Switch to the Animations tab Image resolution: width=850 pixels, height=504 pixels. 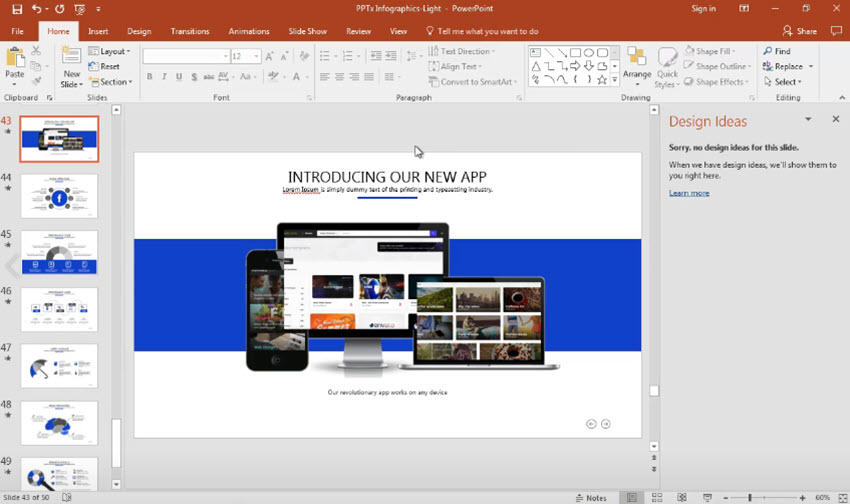[x=249, y=31]
